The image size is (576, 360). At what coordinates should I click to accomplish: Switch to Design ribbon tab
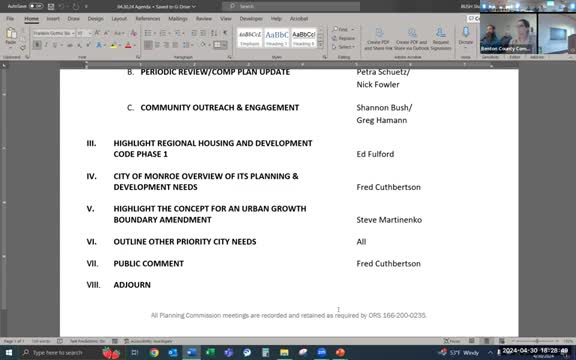point(96,18)
